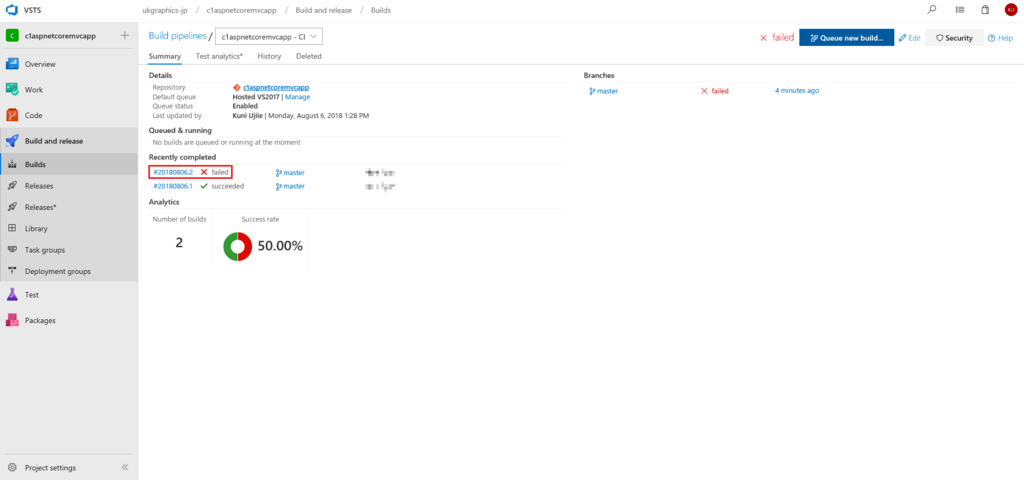Open Project settings gear
The width and height of the screenshot is (1024, 480).
pyautogui.click(x=12, y=468)
